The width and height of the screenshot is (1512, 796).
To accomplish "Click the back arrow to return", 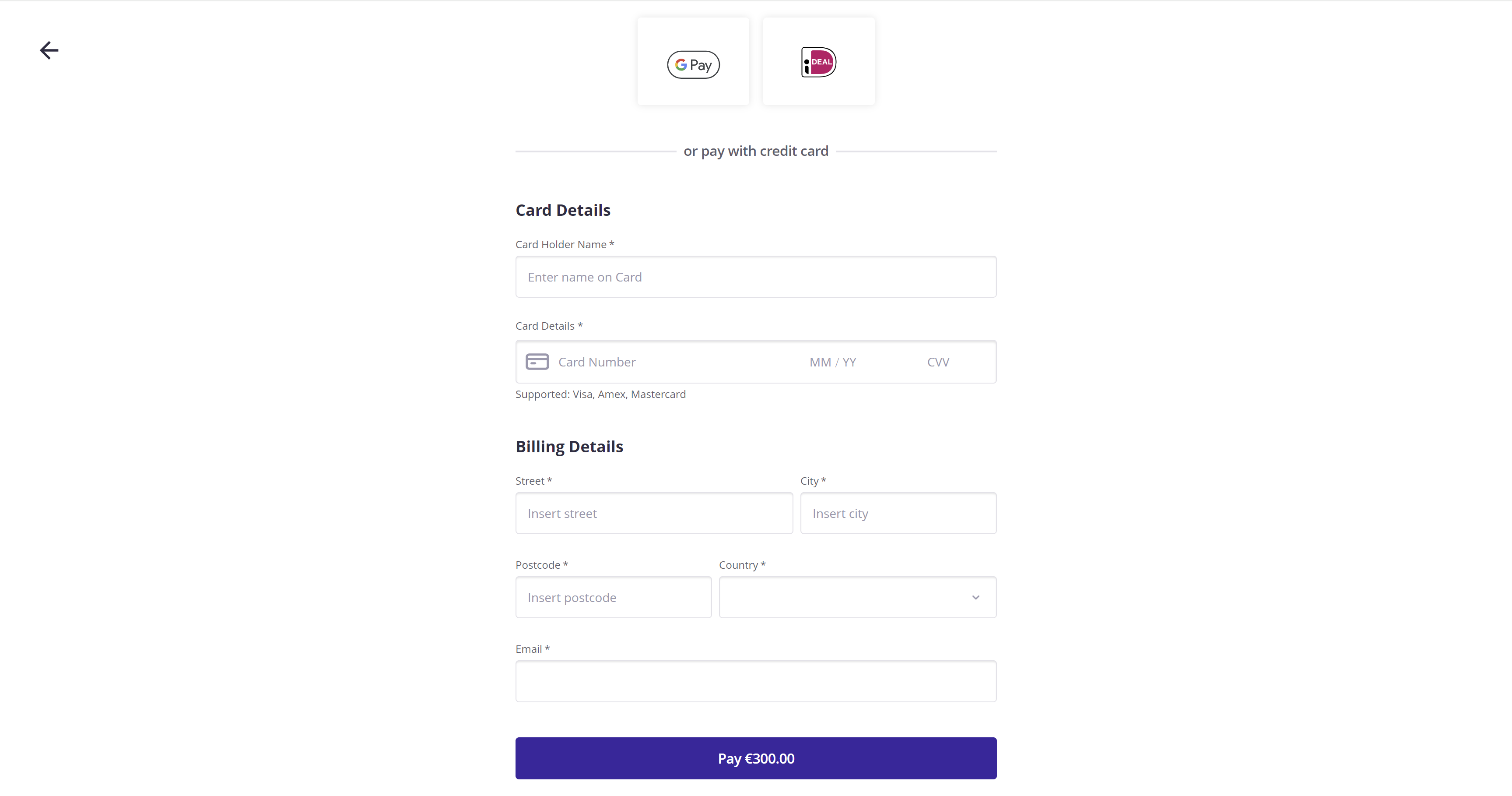I will click(x=49, y=50).
